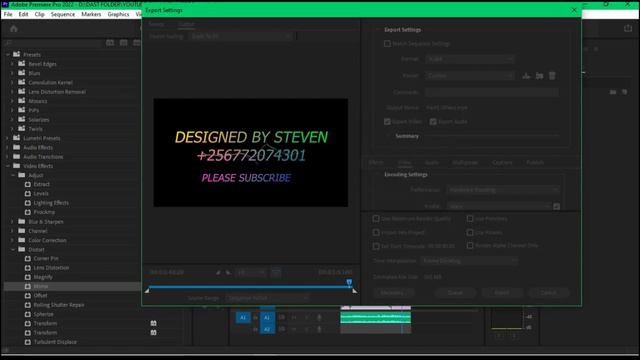
Task: Expand the Lumetri Presets folder
Action: pos(7,138)
